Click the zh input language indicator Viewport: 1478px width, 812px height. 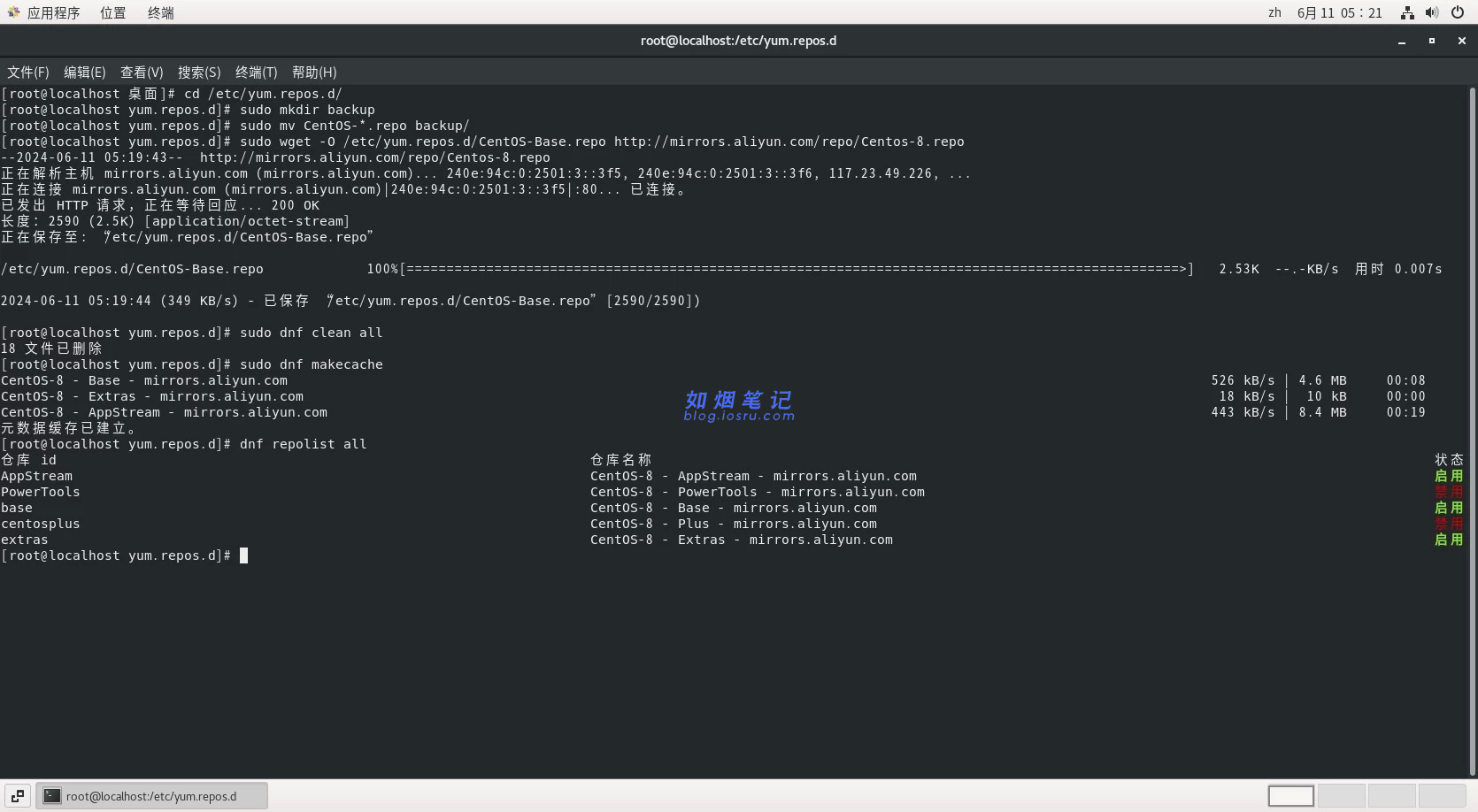coord(1274,12)
